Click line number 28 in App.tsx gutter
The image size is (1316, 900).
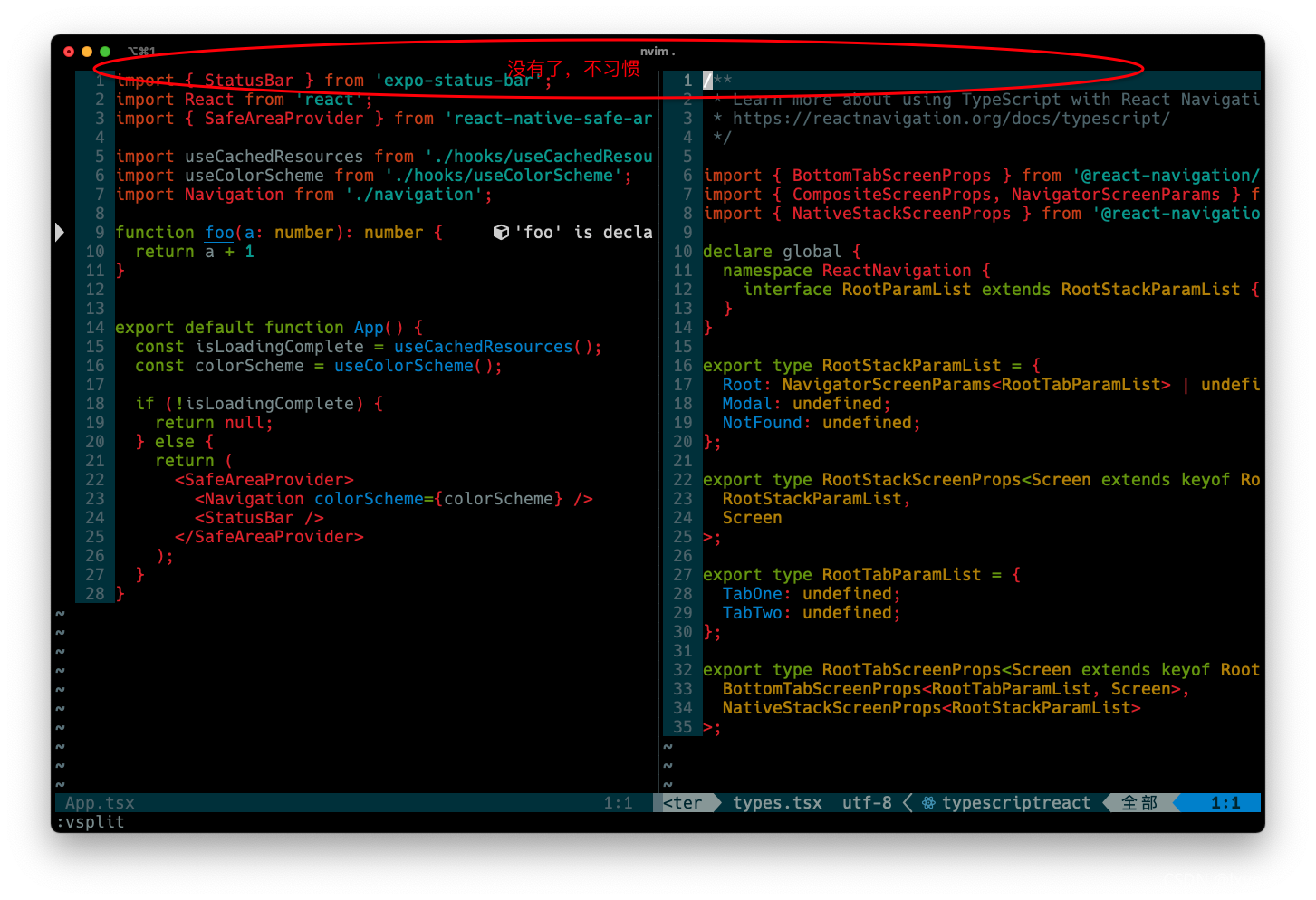click(x=95, y=594)
